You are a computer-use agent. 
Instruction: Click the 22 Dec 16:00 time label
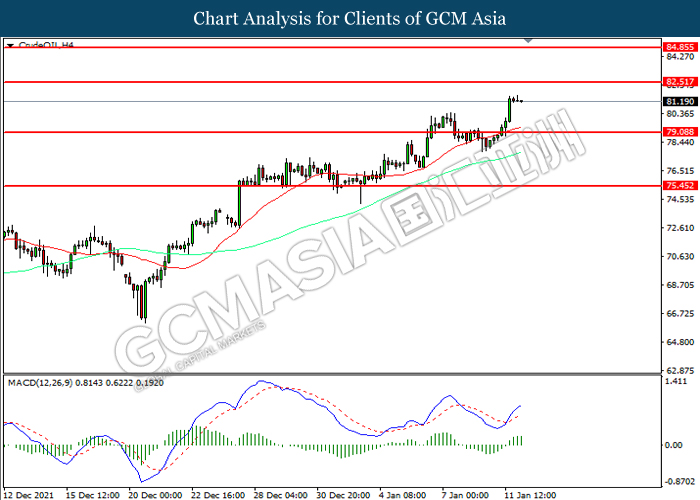[218, 495]
